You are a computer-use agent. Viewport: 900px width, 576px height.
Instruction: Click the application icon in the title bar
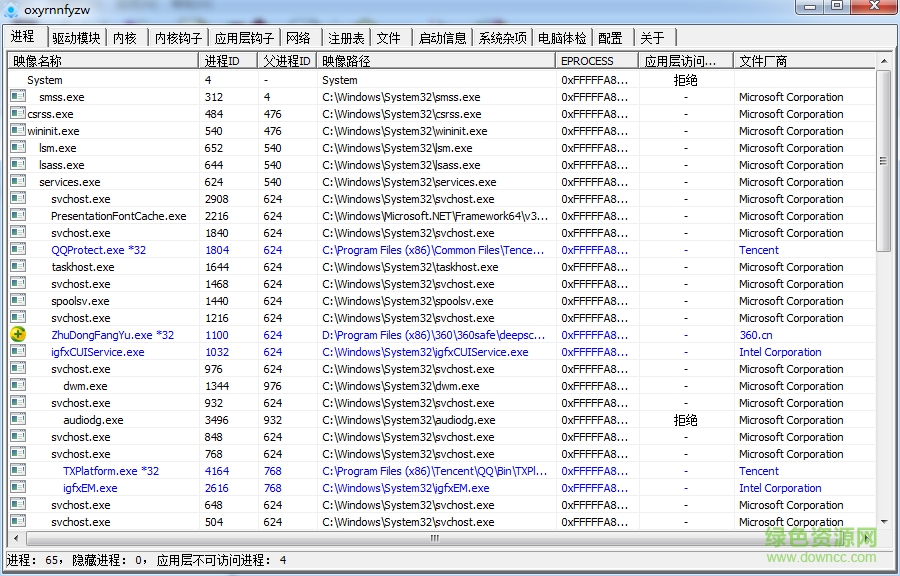click(10, 9)
